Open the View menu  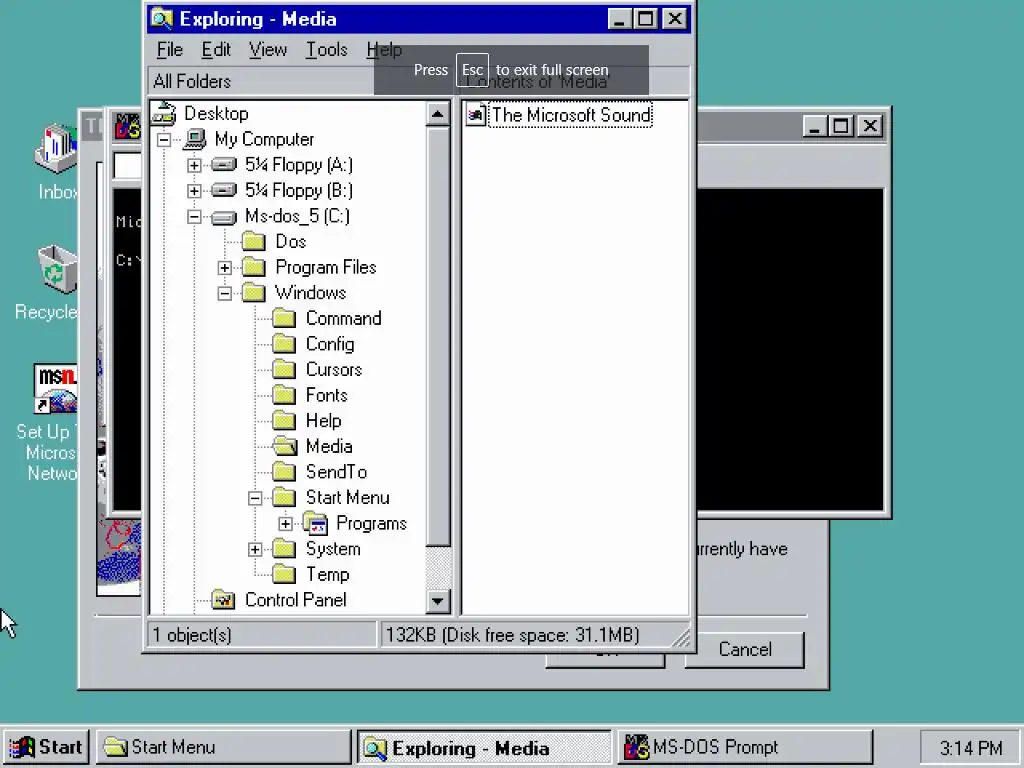tap(268, 50)
